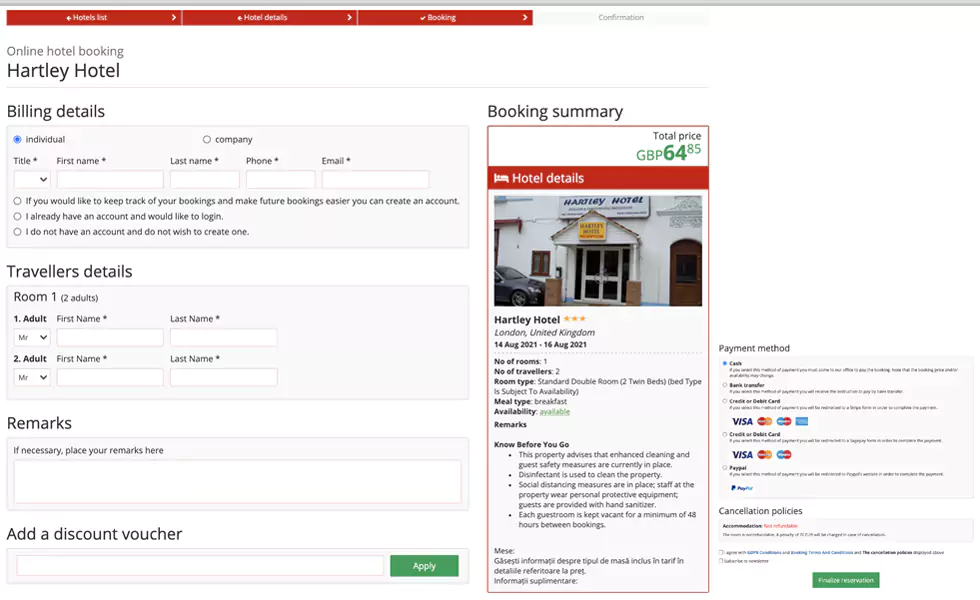Image resolution: width=980 pixels, height=600 pixels.
Task: Choose Bank transfer payment method
Action: pyautogui.click(x=724, y=384)
